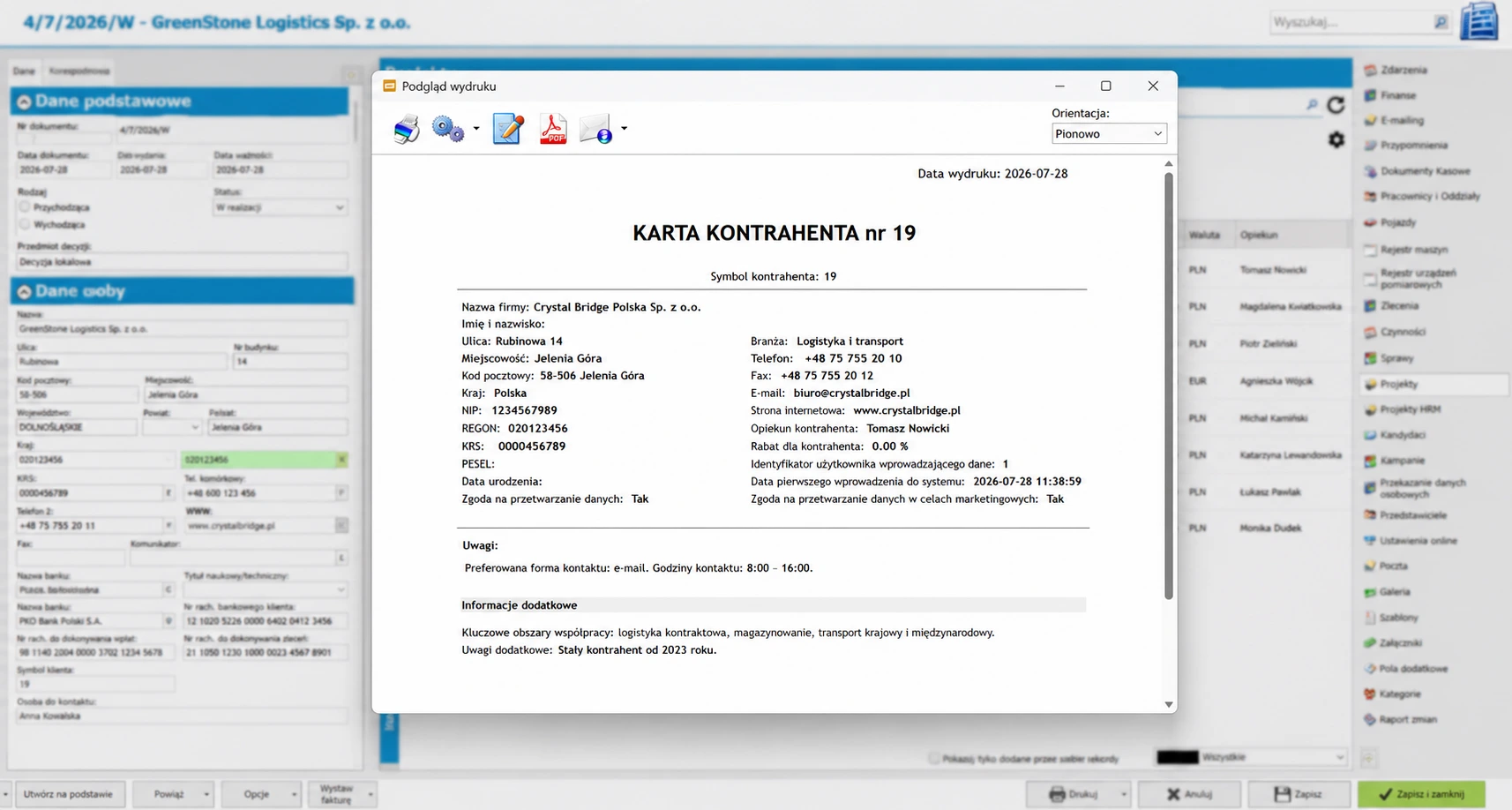This screenshot has width=1512, height=810.
Task: Open the Orientacja dropdown set to Pionowo
Action: point(1109,133)
